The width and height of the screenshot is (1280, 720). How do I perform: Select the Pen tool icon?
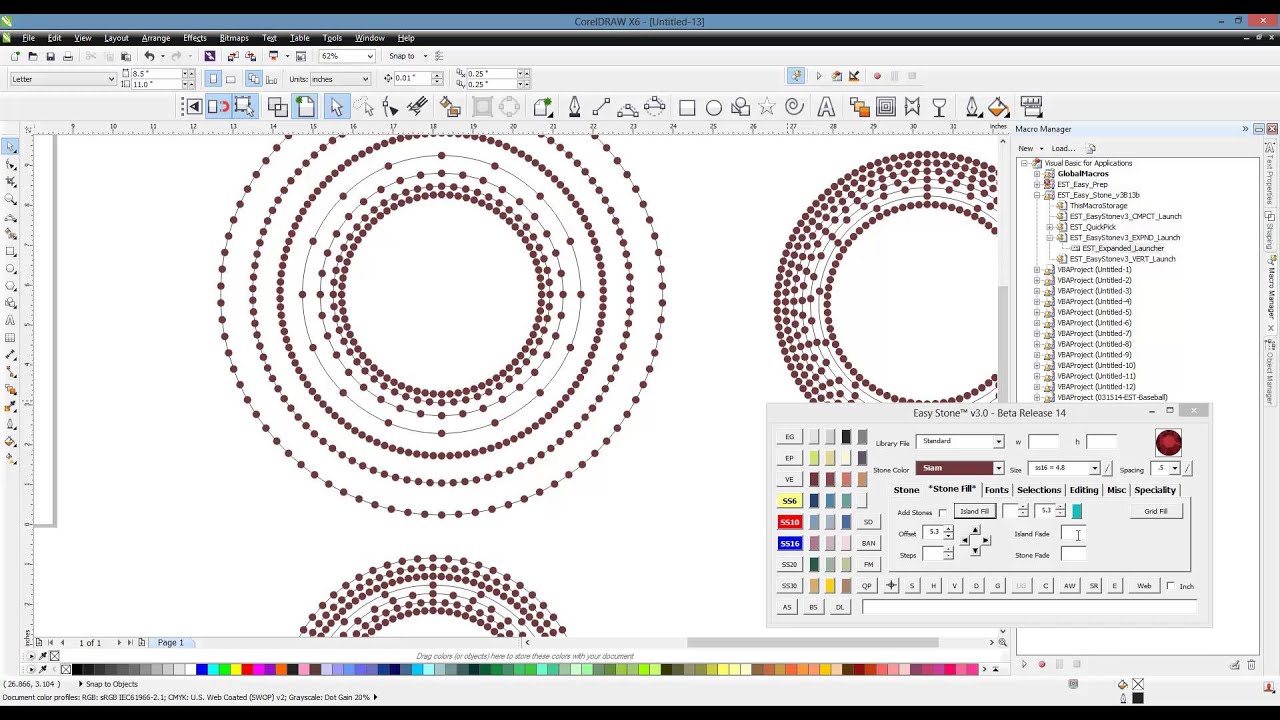point(575,107)
